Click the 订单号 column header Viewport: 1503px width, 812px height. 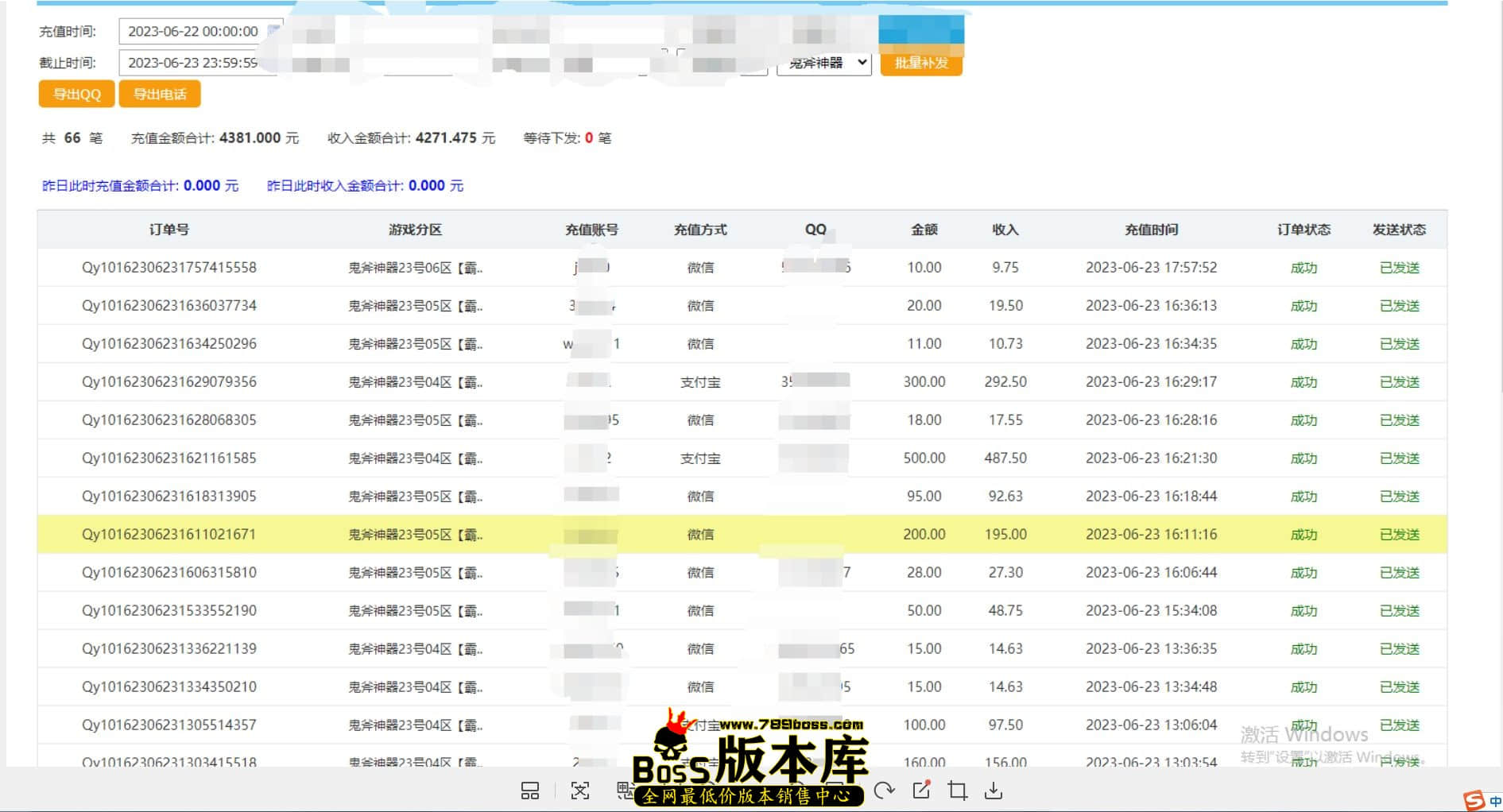pyautogui.click(x=170, y=230)
